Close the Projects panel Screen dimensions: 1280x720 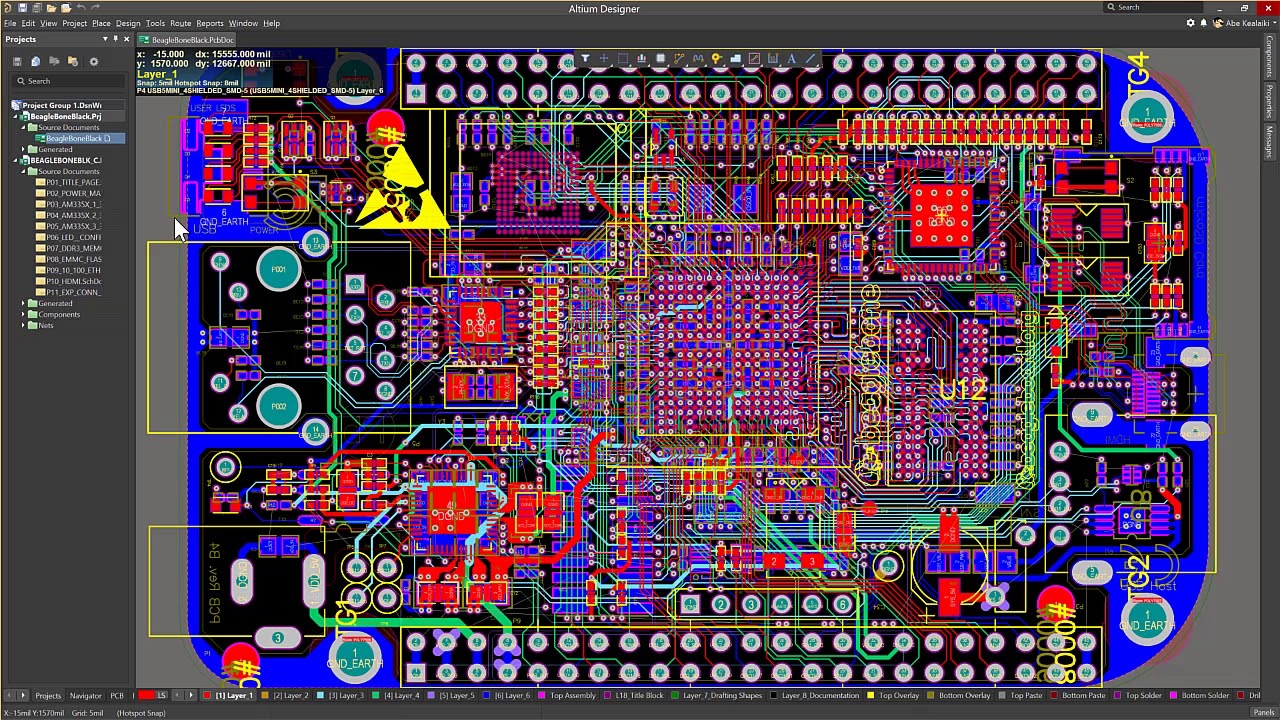pos(126,39)
